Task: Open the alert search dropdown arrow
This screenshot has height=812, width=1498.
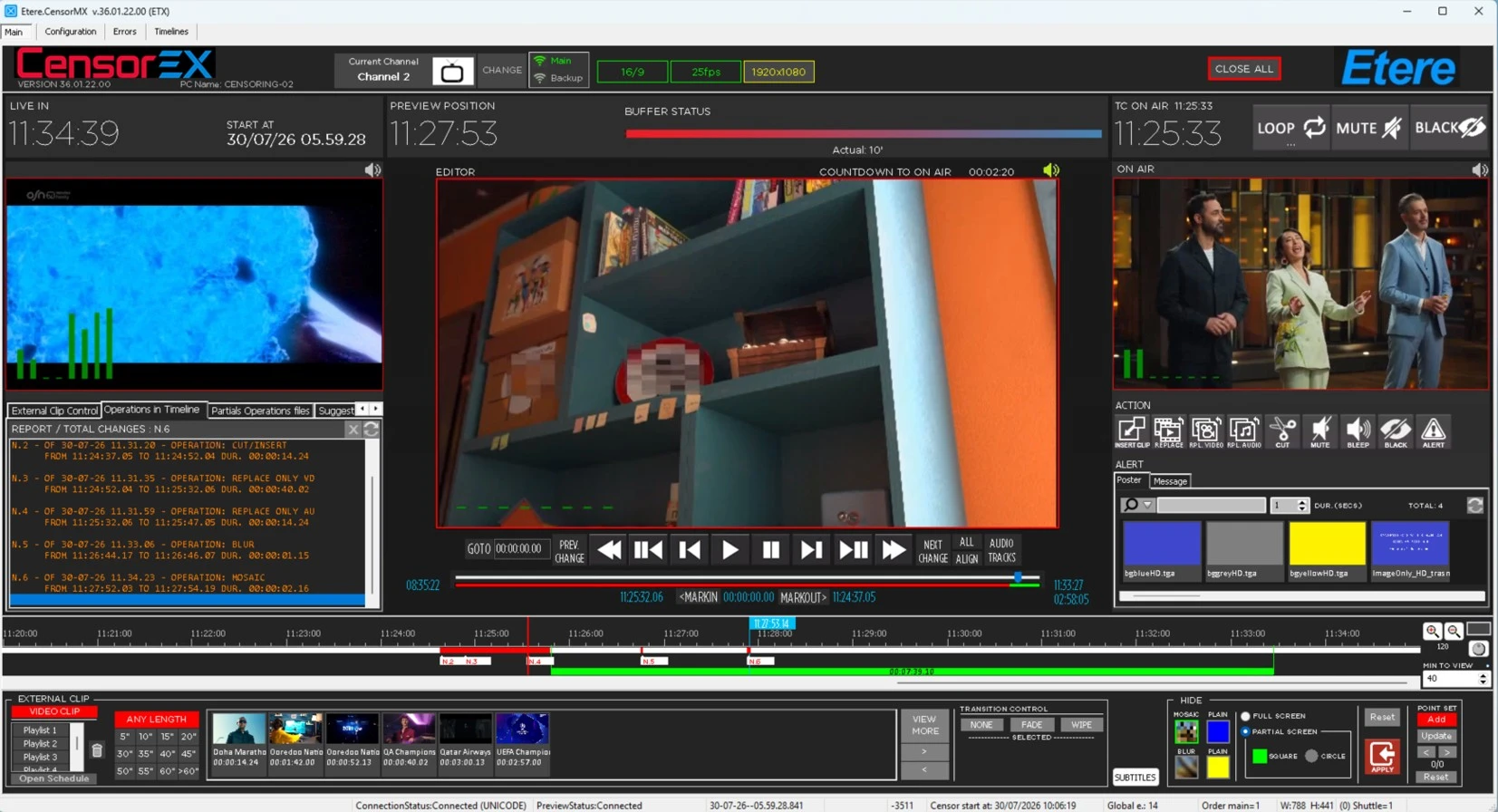Action: (1147, 506)
